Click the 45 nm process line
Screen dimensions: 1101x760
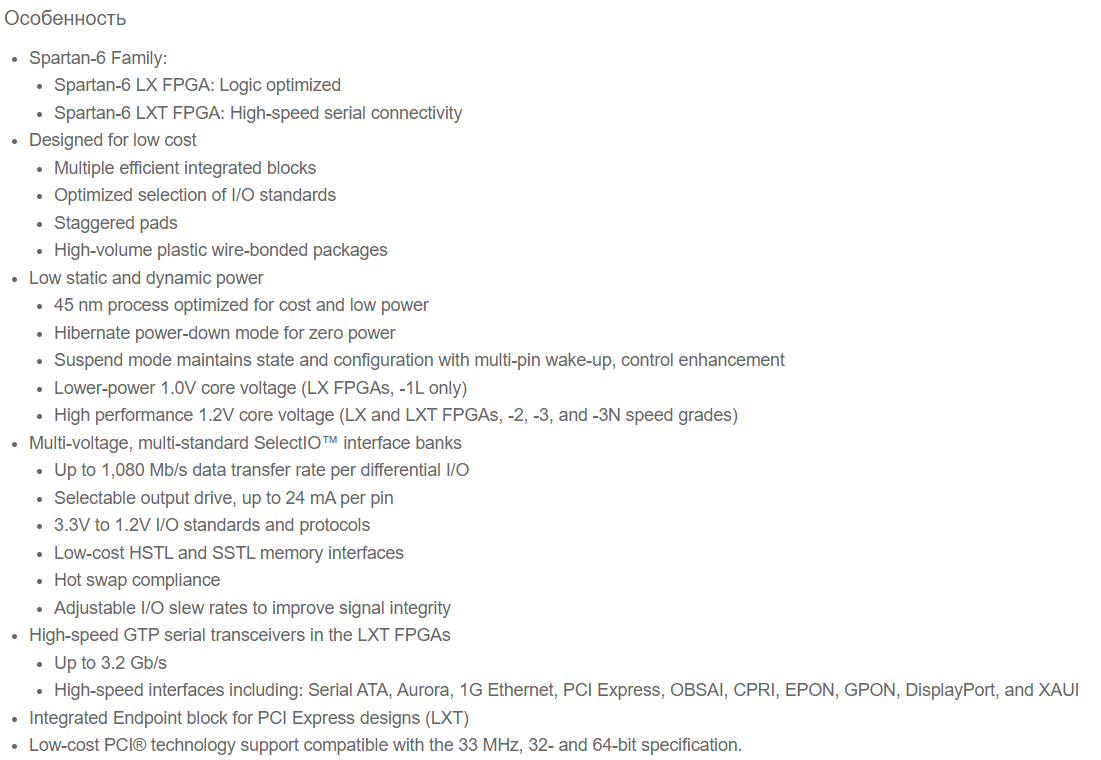tap(241, 305)
